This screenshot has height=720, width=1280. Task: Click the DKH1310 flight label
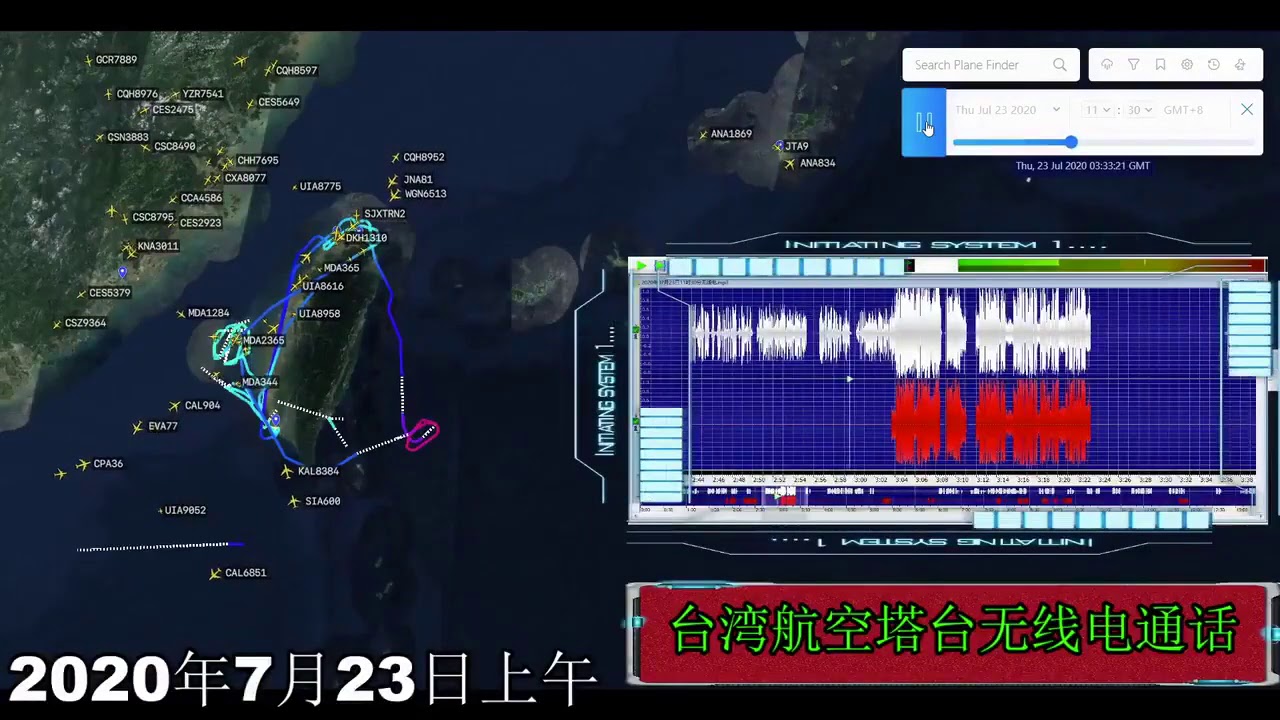(366, 238)
